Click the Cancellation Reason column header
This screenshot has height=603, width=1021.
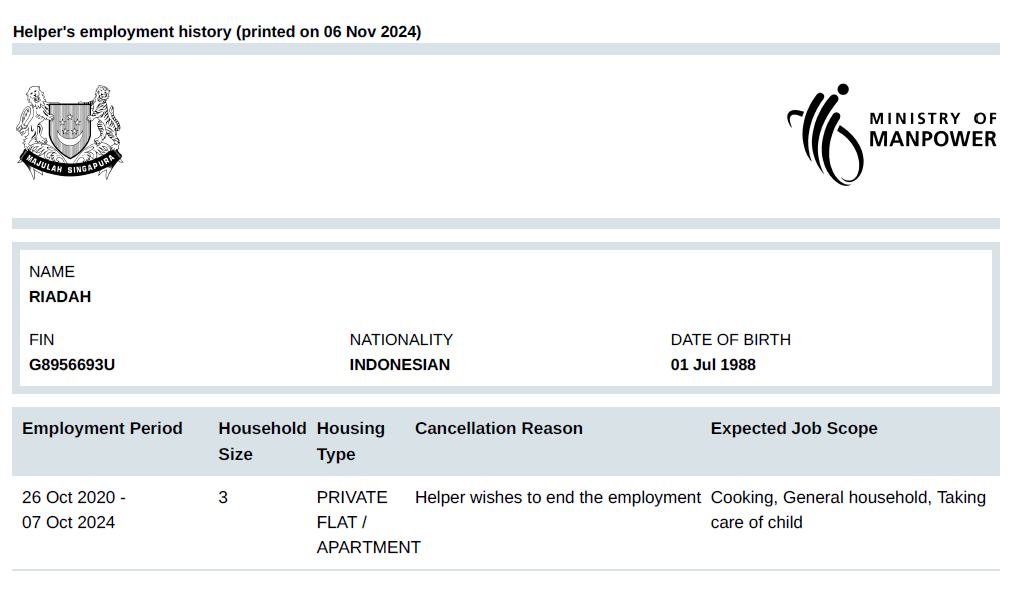click(498, 429)
